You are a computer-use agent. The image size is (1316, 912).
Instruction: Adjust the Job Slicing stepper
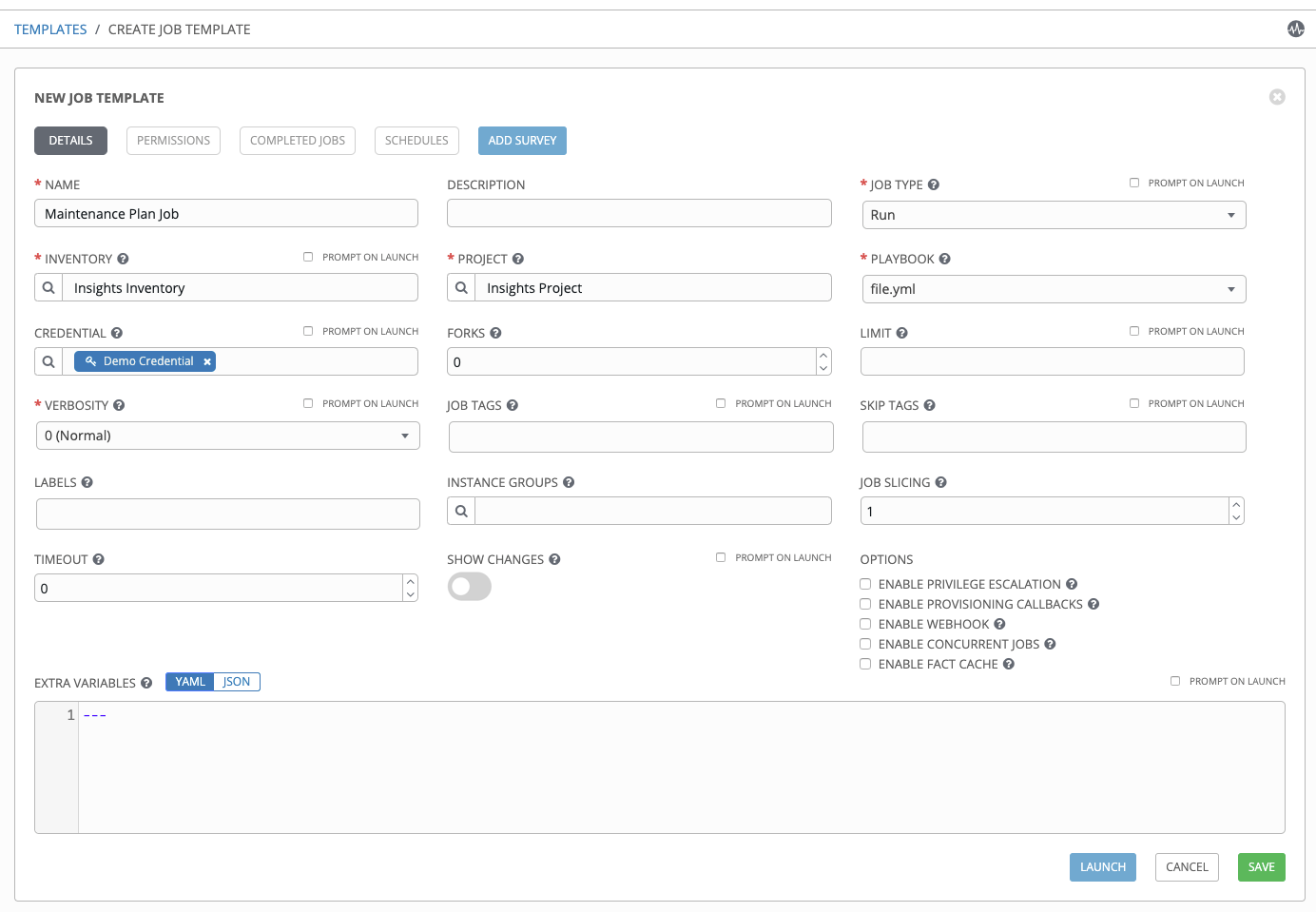(1236, 511)
